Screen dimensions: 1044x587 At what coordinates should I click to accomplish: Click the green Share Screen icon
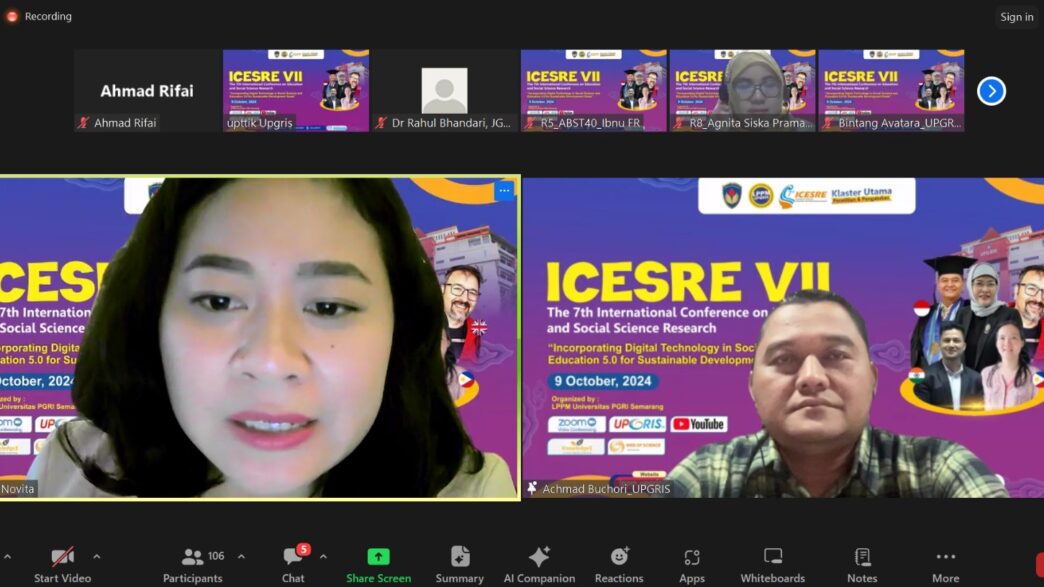[x=378, y=557]
